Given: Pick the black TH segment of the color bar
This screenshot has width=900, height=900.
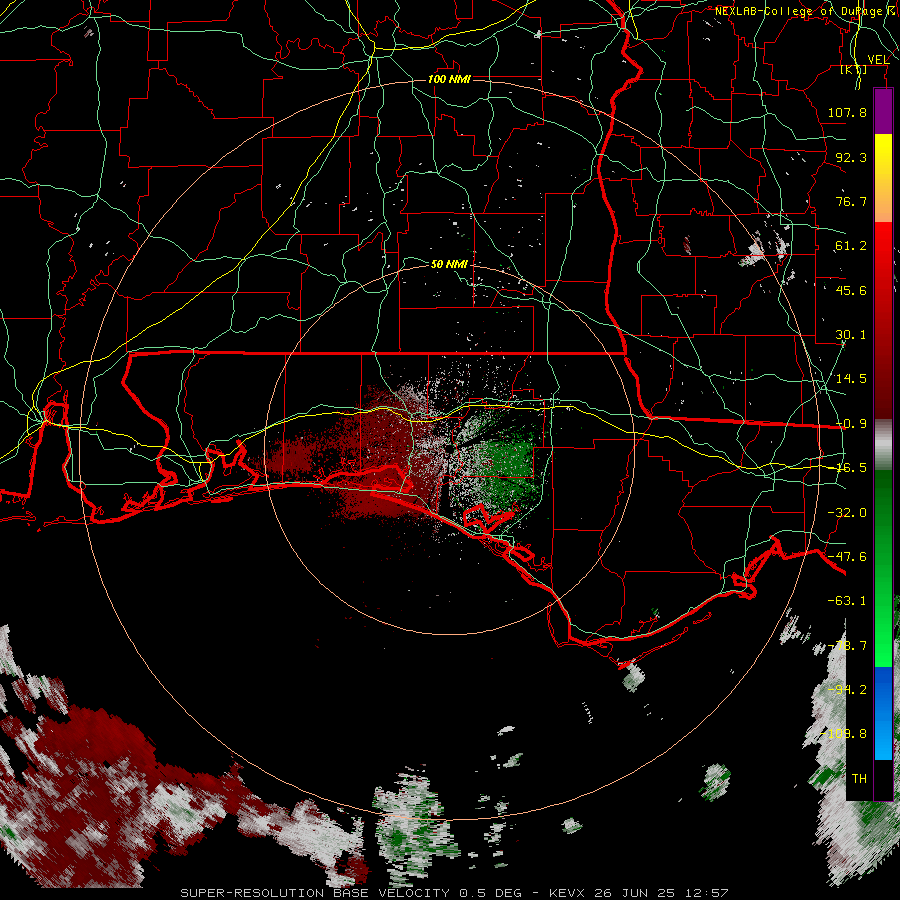Looking at the screenshot, I should tap(883, 779).
